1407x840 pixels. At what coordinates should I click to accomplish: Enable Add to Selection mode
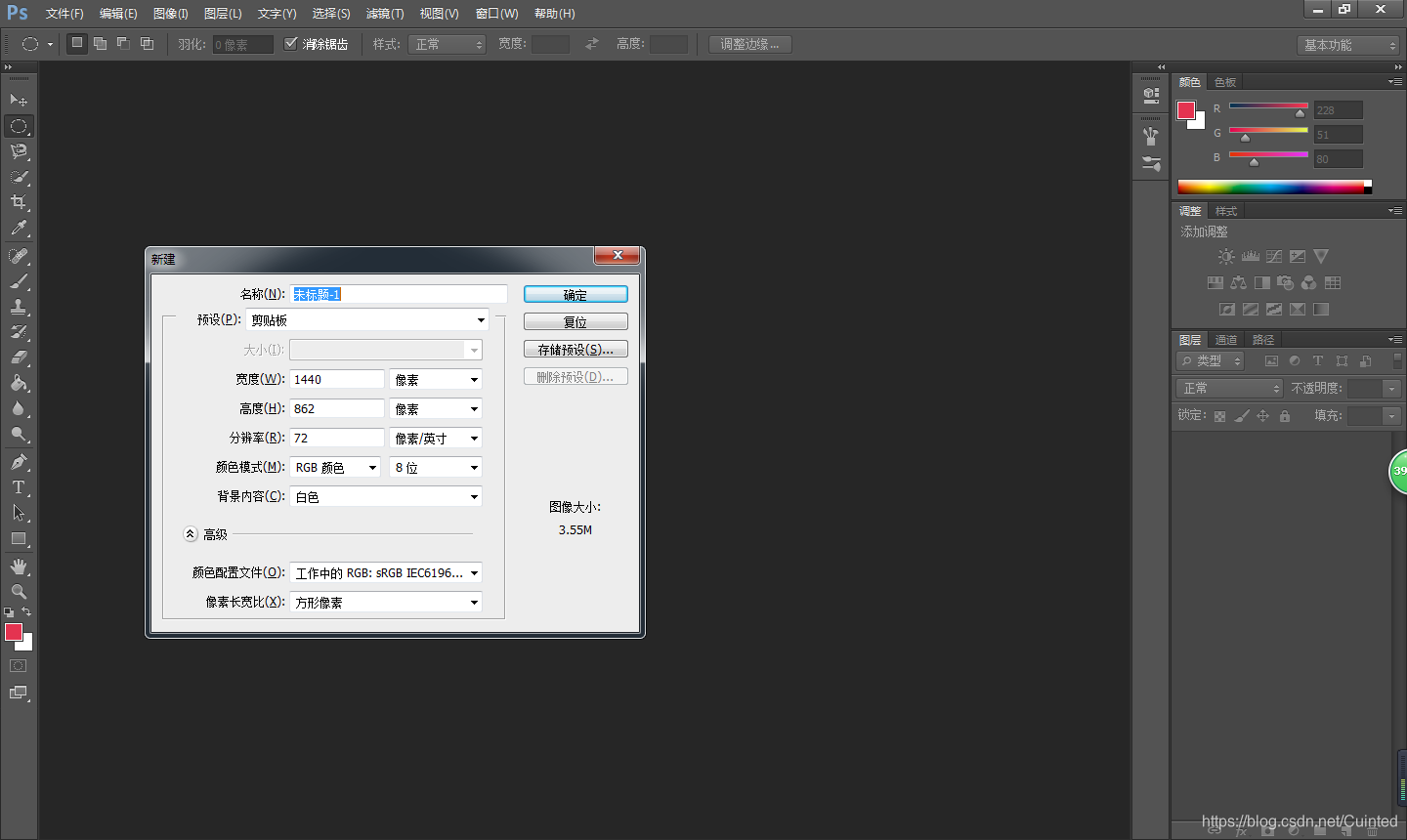(101, 44)
